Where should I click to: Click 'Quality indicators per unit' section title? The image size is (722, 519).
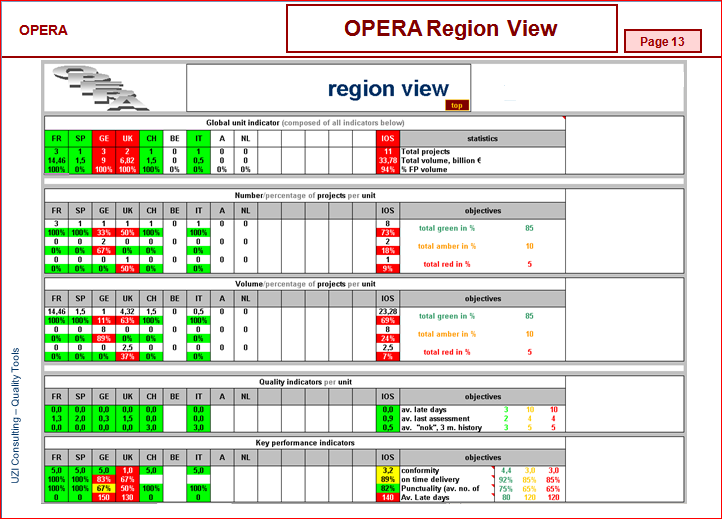click(304, 381)
